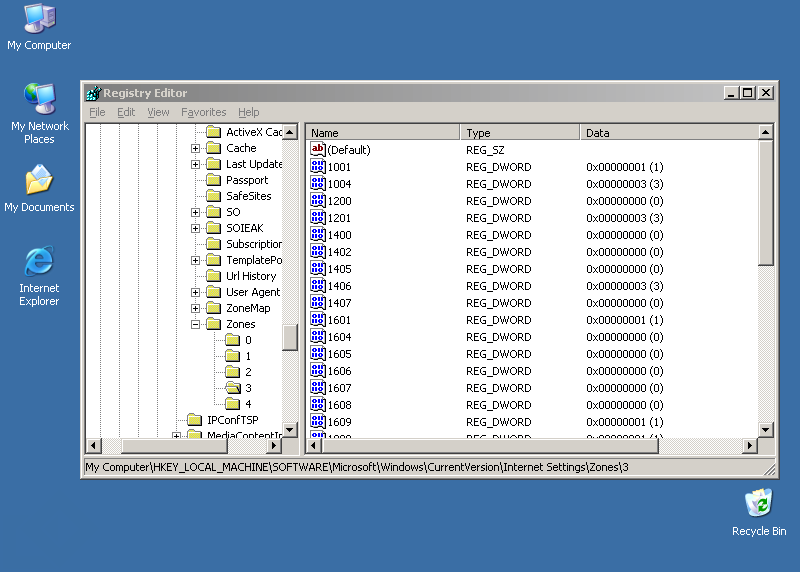Open the My Computer desktop icon
The width and height of the screenshot is (800, 572).
pos(39,28)
